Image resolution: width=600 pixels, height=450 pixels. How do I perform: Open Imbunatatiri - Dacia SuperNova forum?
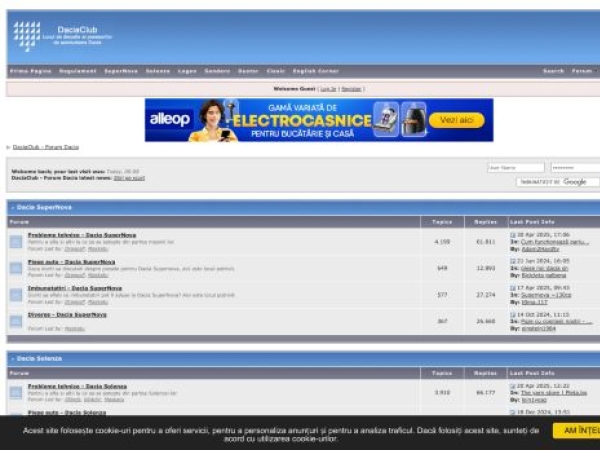click(x=75, y=288)
